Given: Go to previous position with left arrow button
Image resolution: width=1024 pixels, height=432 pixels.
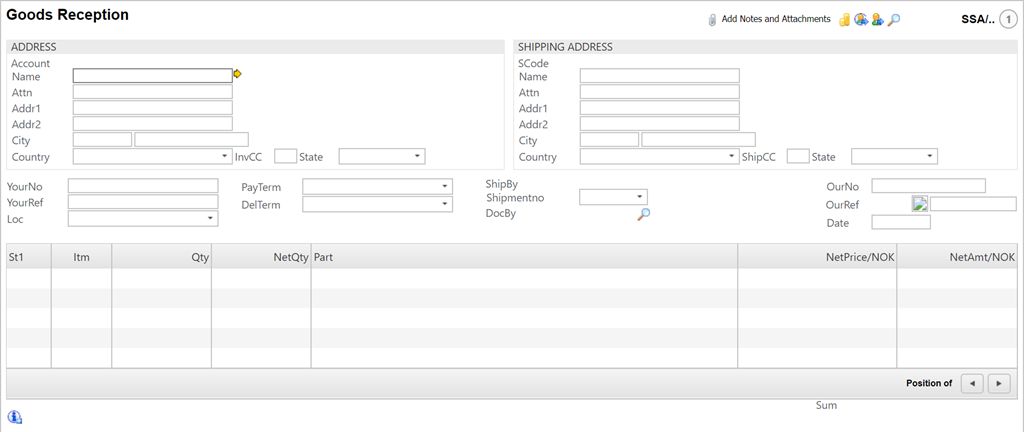Looking at the screenshot, I should click(x=971, y=383).
